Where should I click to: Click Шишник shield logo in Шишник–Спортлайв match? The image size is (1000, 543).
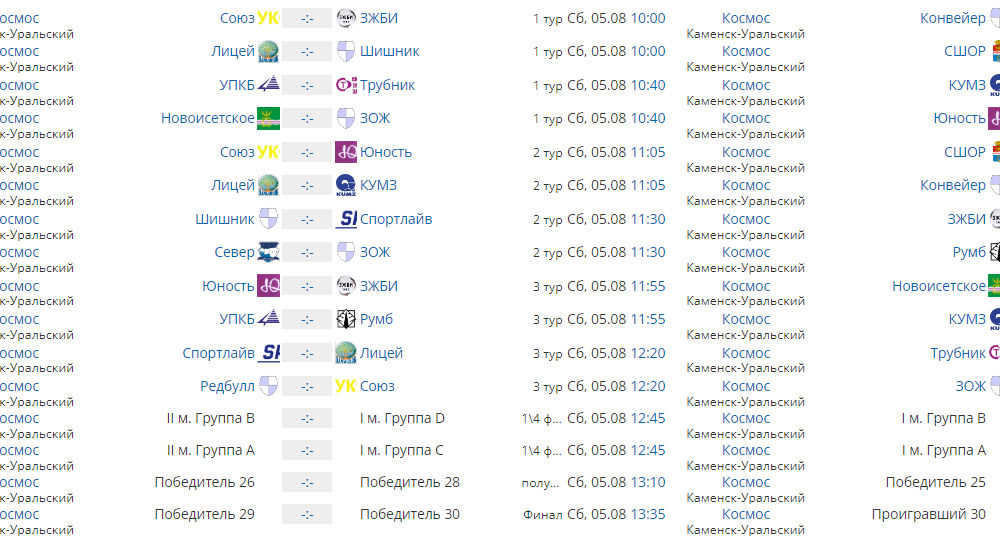268,219
